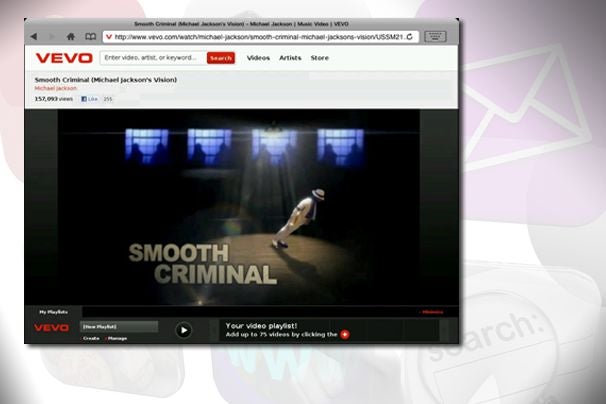Image resolution: width=606 pixels, height=404 pixels.
Task: Show the keyboard using the toolbar icon
Action: click(x=436, y=37)
